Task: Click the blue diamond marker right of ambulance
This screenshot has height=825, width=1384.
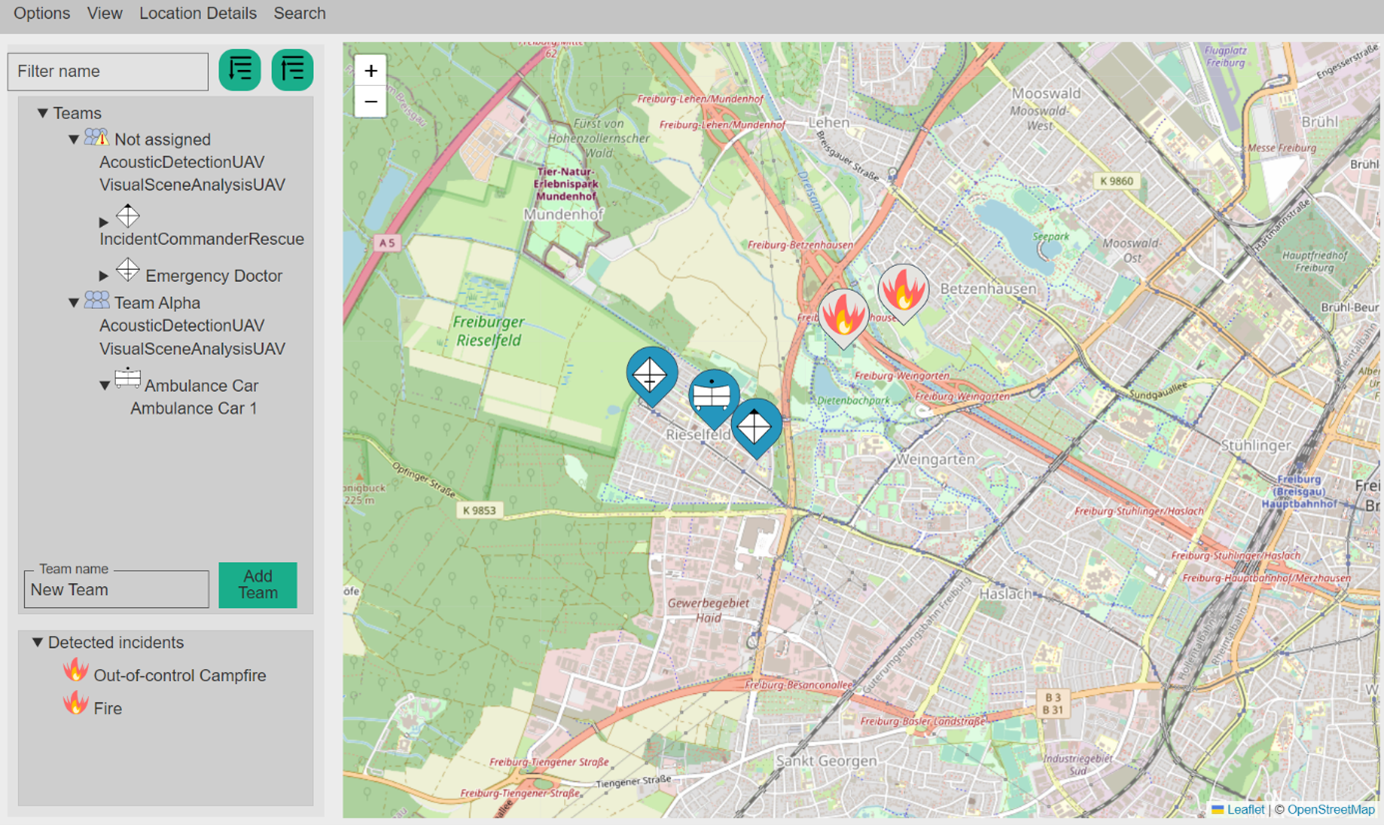Action: coord(756,426)
